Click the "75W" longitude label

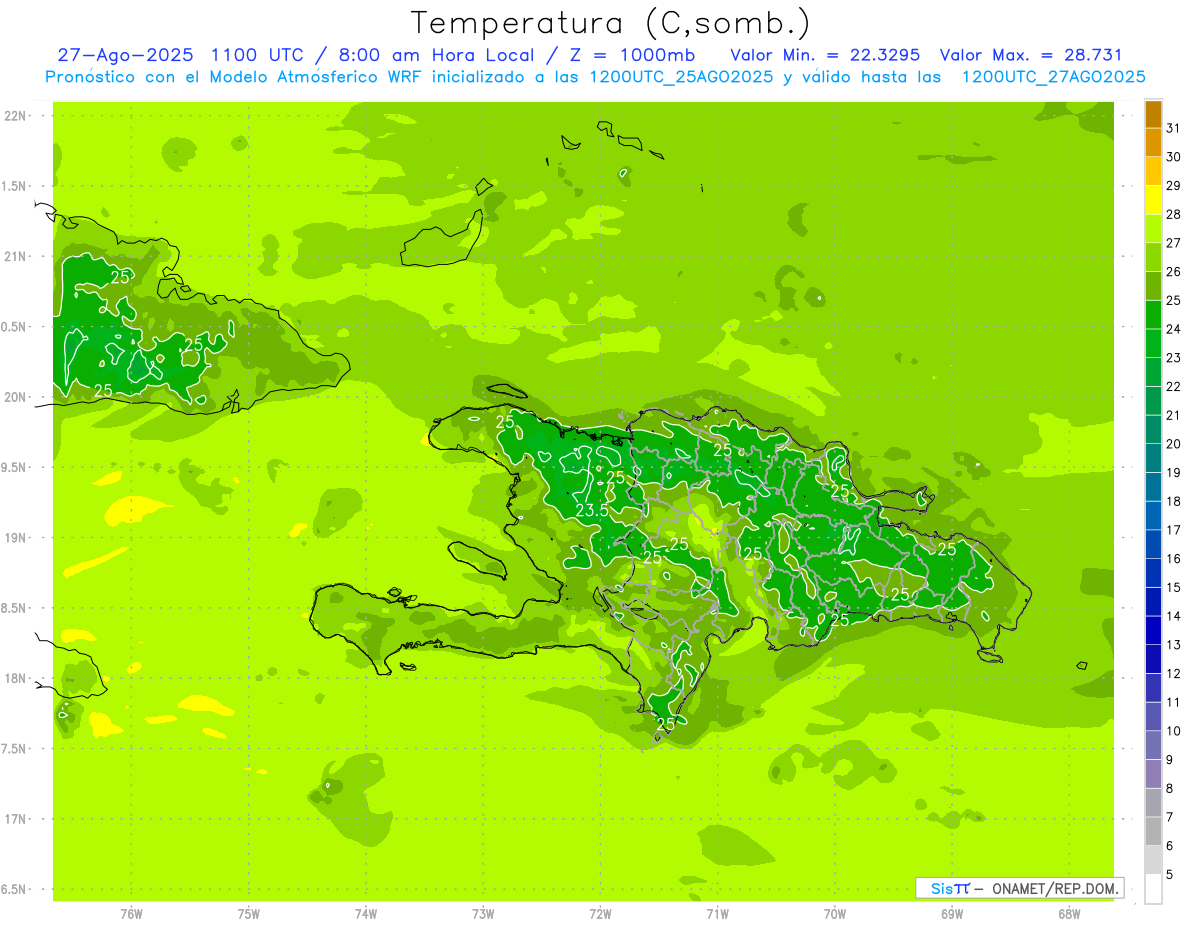pos(249,914)
